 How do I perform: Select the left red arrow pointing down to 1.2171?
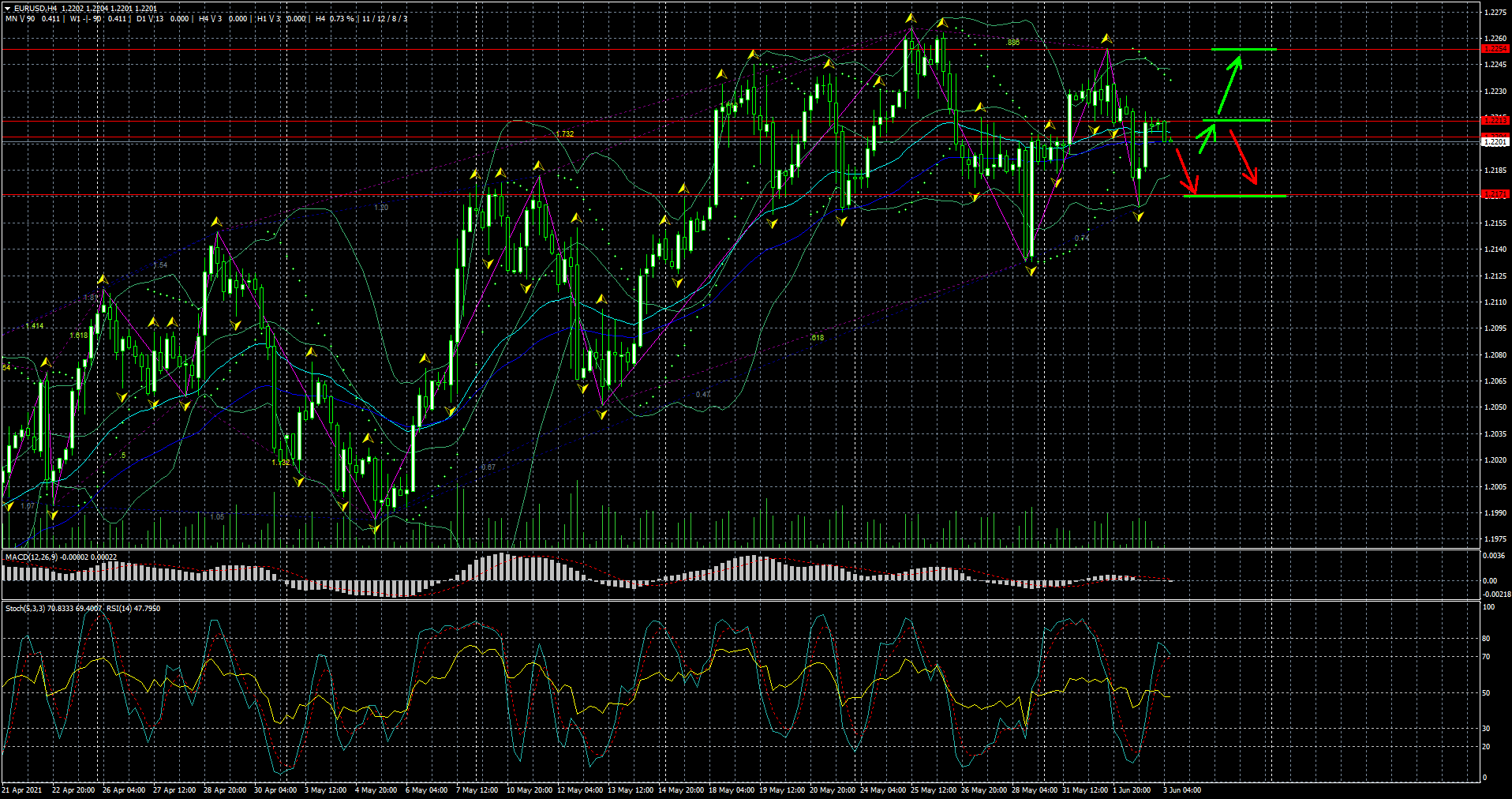coord(1186,170)
